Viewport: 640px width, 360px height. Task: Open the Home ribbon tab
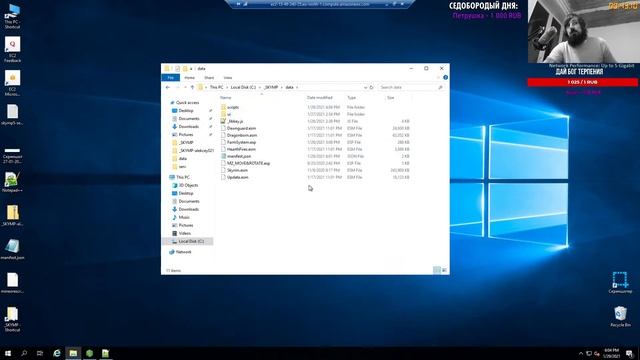point(189,78)
